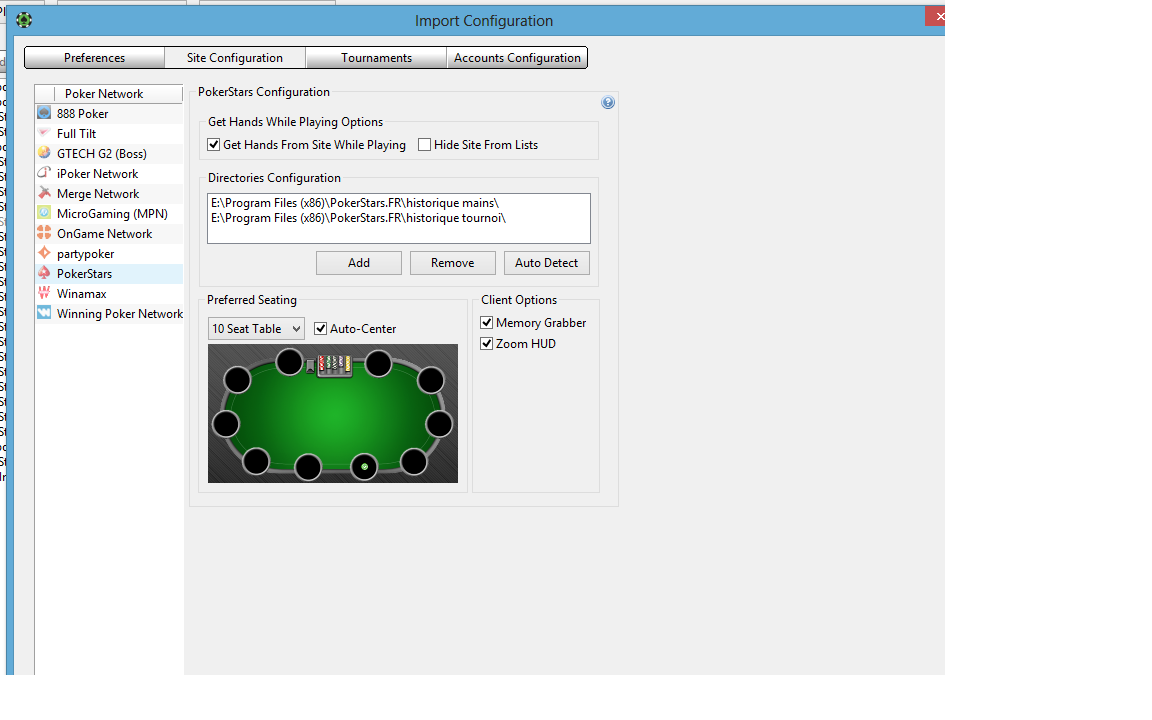Toggle the Auto-Center checkbox
This screenshot has width=1152, height=720.
coord(320,328)
